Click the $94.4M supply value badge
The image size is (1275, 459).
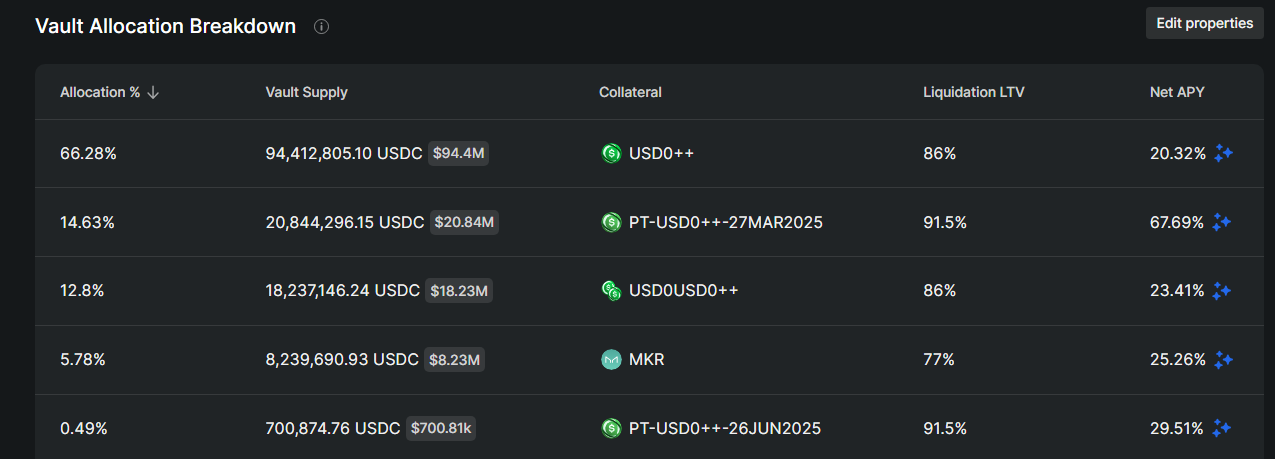pos(459,153)
